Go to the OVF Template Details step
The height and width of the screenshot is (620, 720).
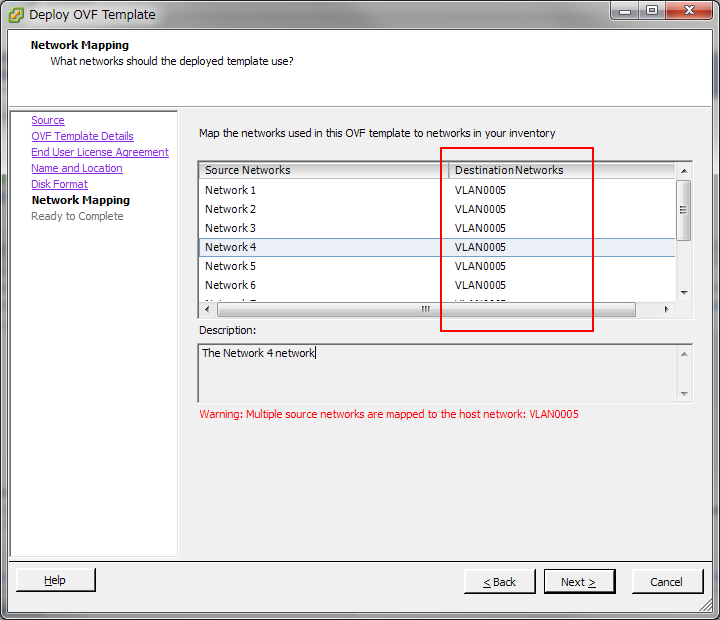point(82,136)
